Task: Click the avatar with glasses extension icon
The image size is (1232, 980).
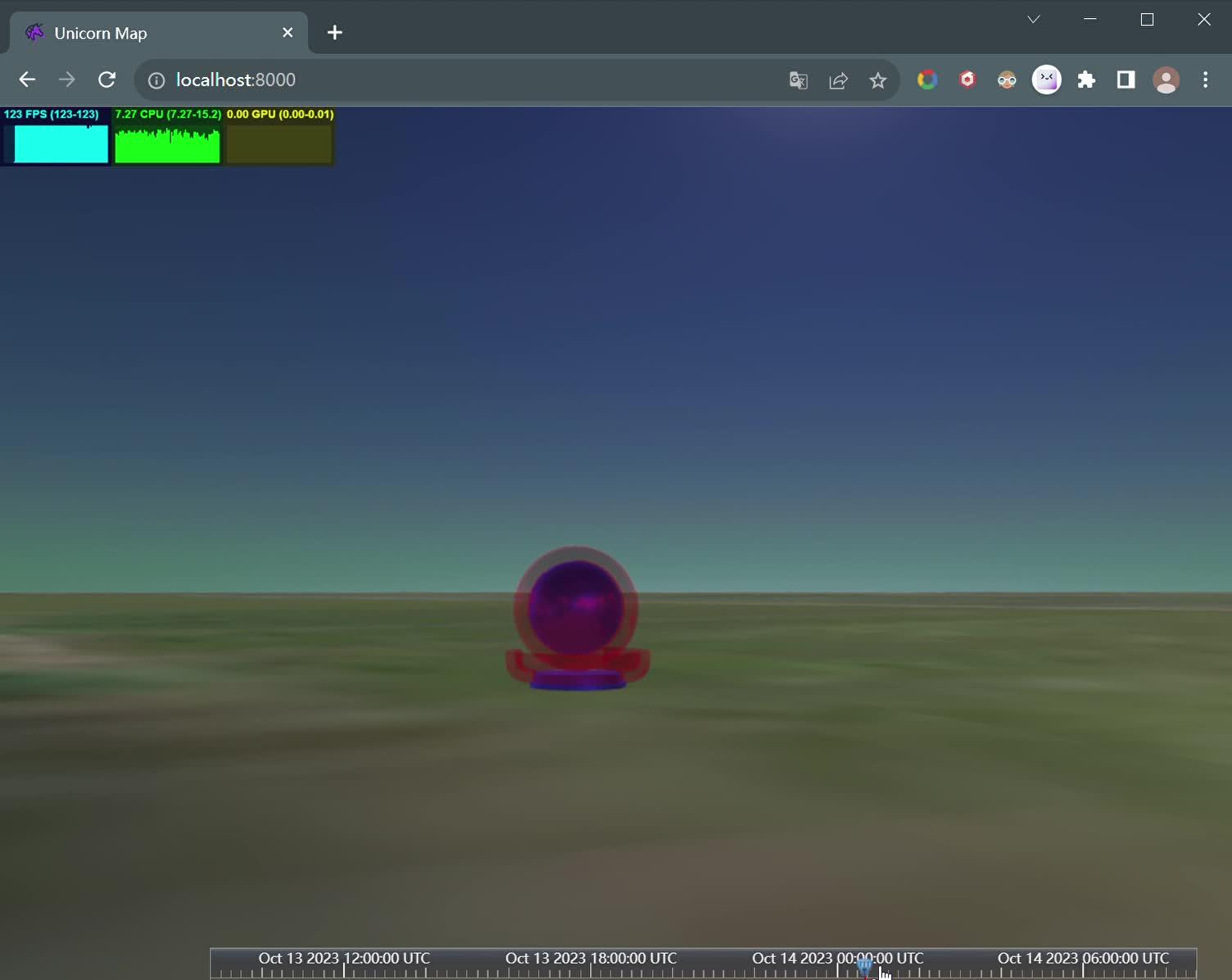Action: point(1007,79)
